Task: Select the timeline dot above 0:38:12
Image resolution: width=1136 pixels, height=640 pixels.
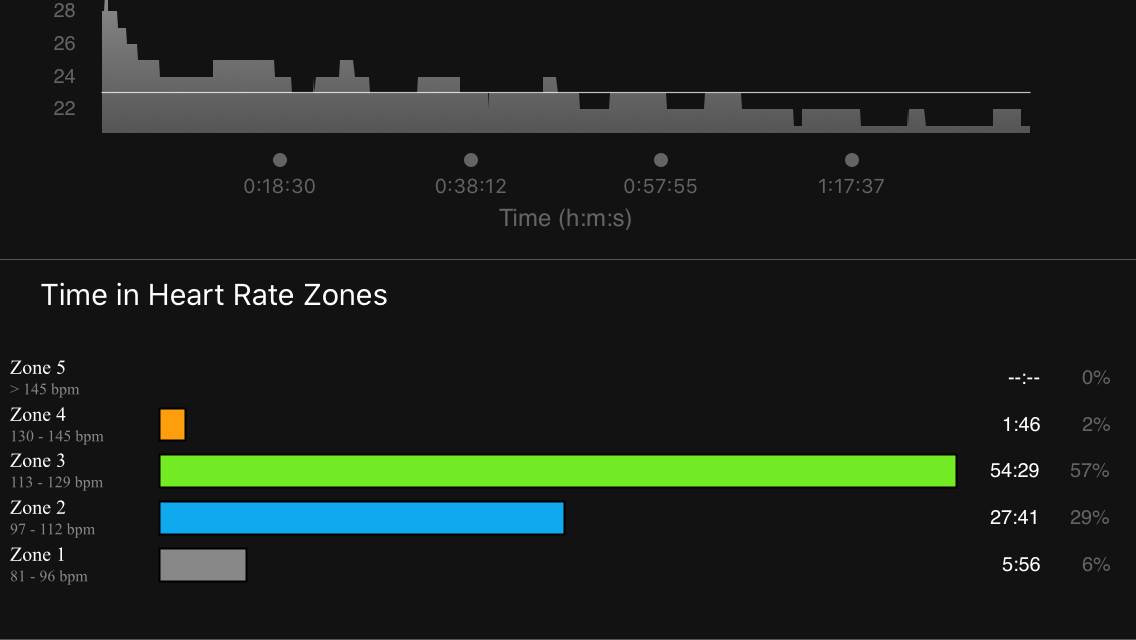Action: tap(471, 160)
